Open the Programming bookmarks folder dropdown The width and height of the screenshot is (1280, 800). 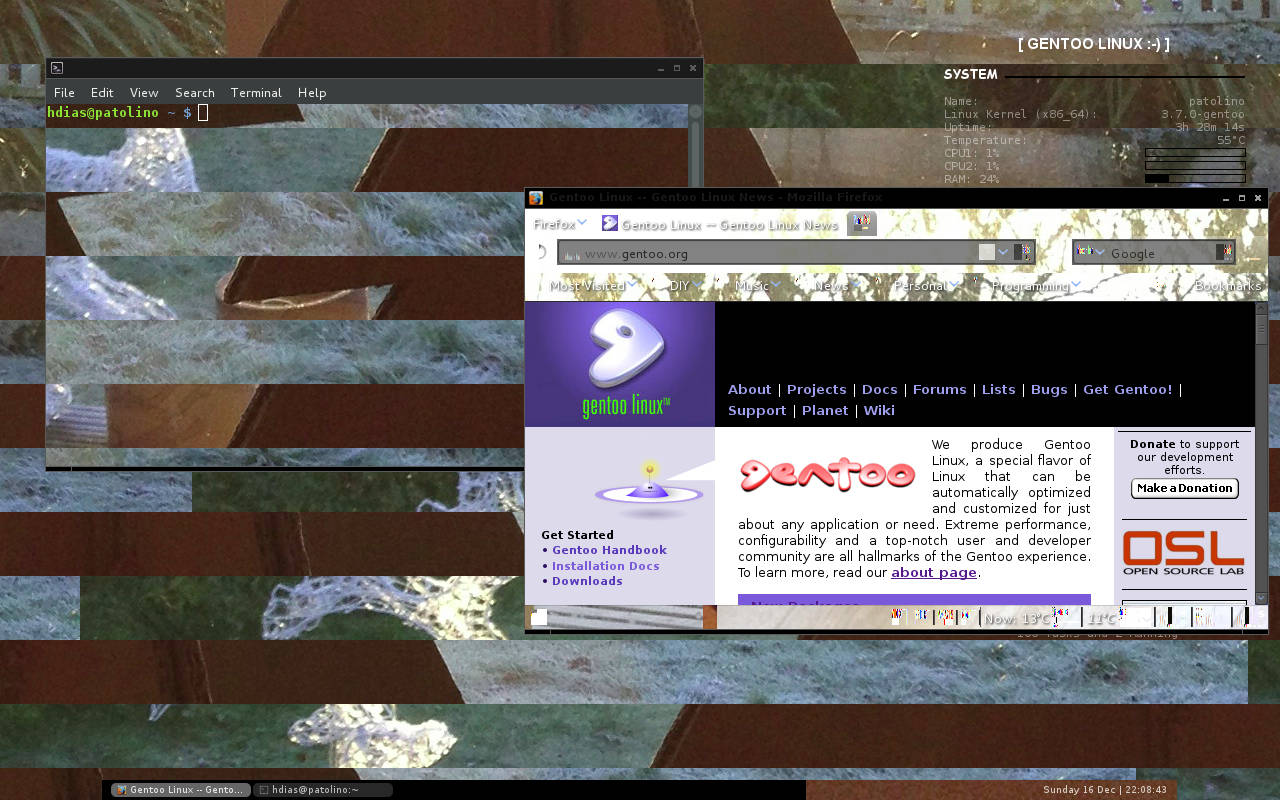tap(1036, 285)
